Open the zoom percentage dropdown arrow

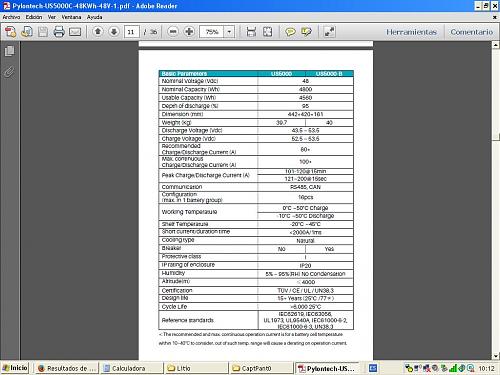coord(229,32)
